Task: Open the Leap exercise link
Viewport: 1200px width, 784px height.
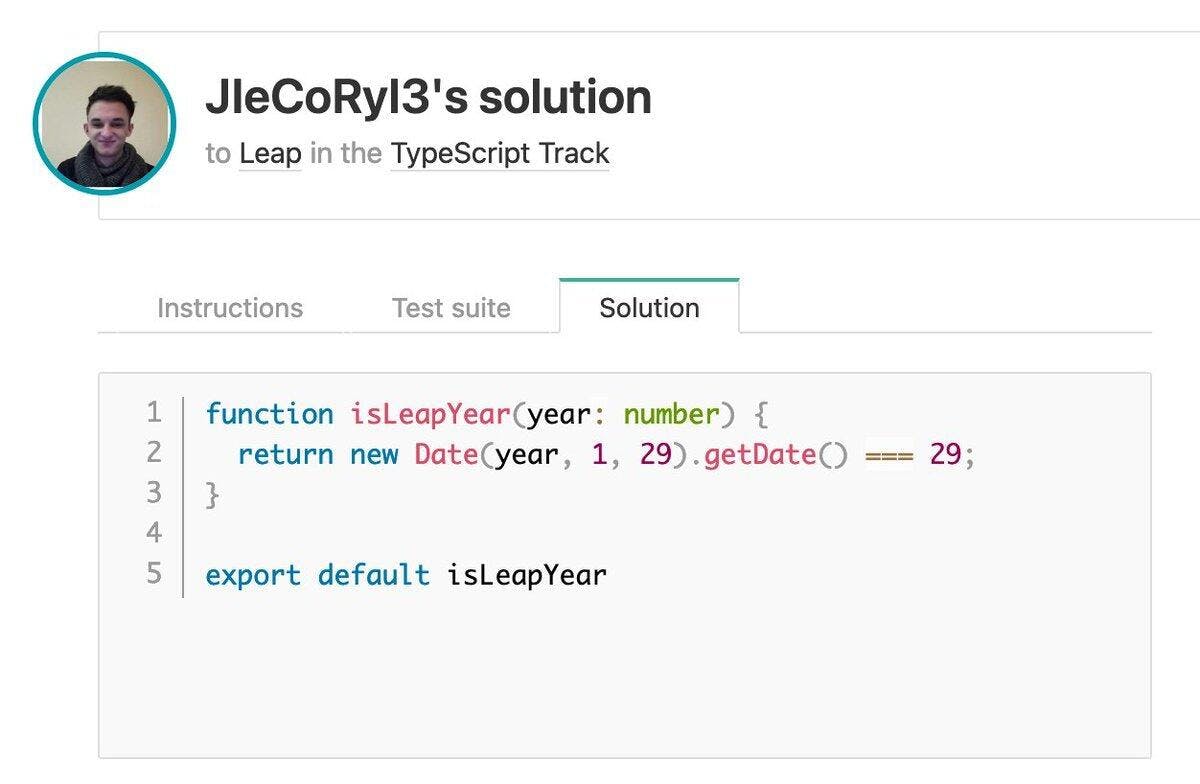Action: pos(270,154)
